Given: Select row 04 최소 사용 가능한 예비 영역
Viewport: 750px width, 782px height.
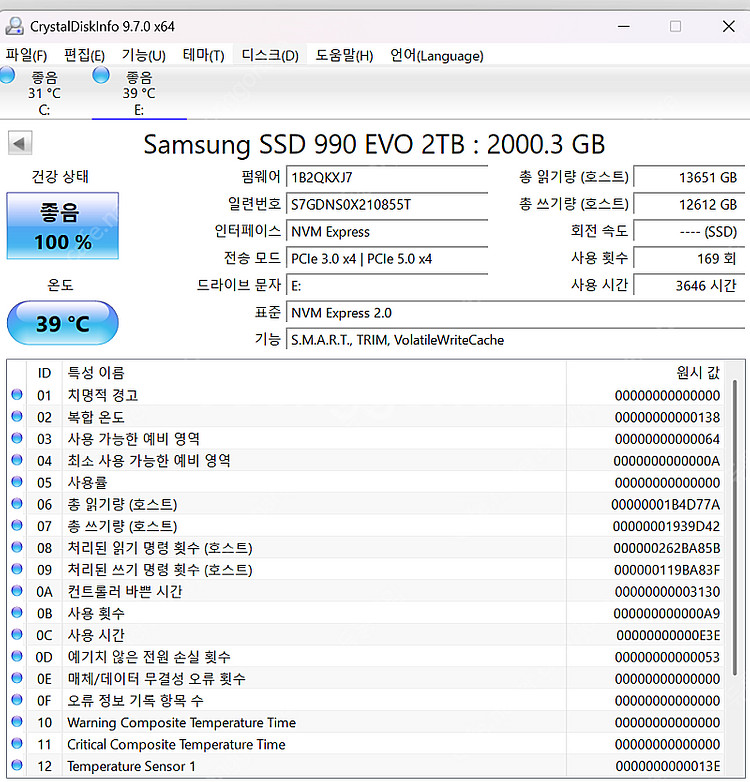Looking at the screenshot, I should click(366, 460).
